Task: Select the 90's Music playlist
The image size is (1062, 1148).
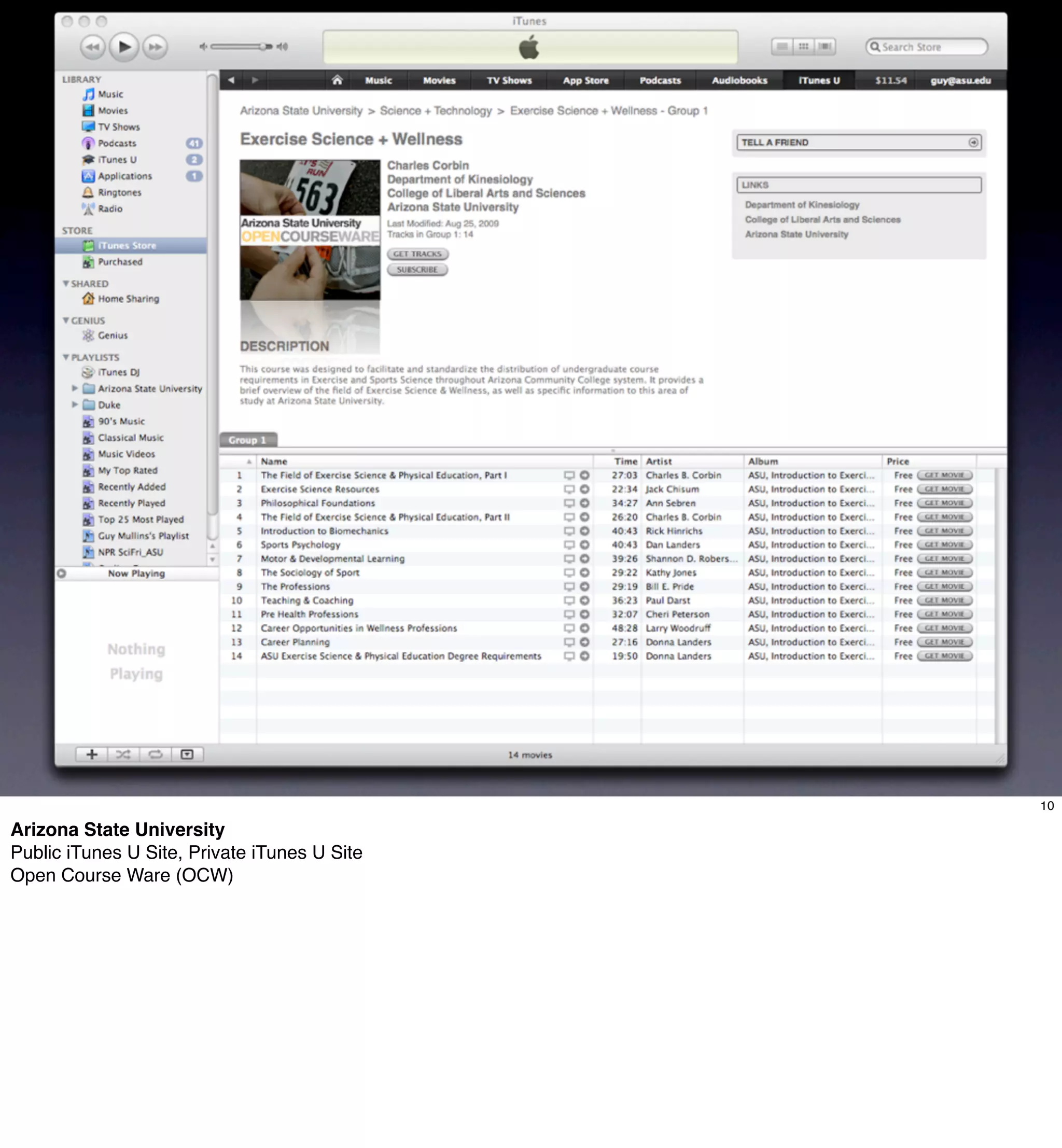Action: pos(121,421)
